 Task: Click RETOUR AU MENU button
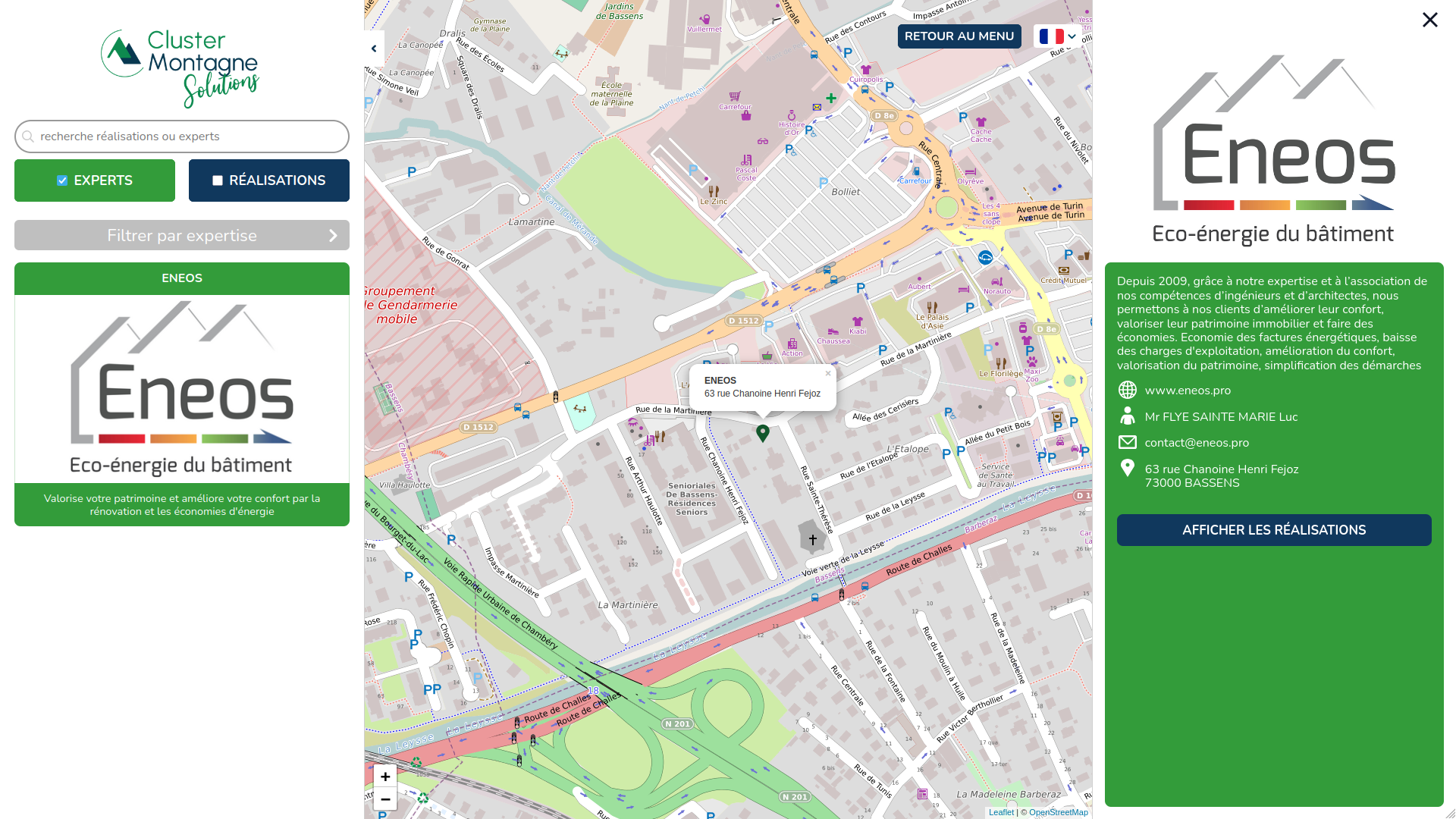tap(959, 36)
